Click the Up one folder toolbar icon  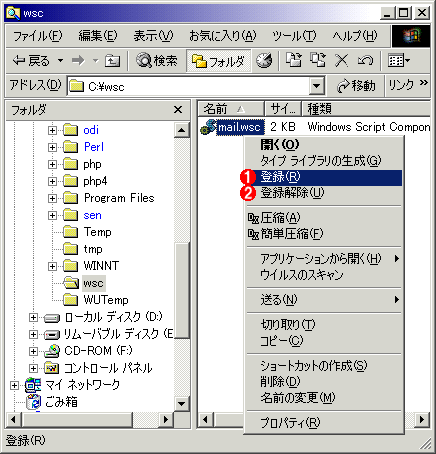pyautogui.click(x=112, y=61)
